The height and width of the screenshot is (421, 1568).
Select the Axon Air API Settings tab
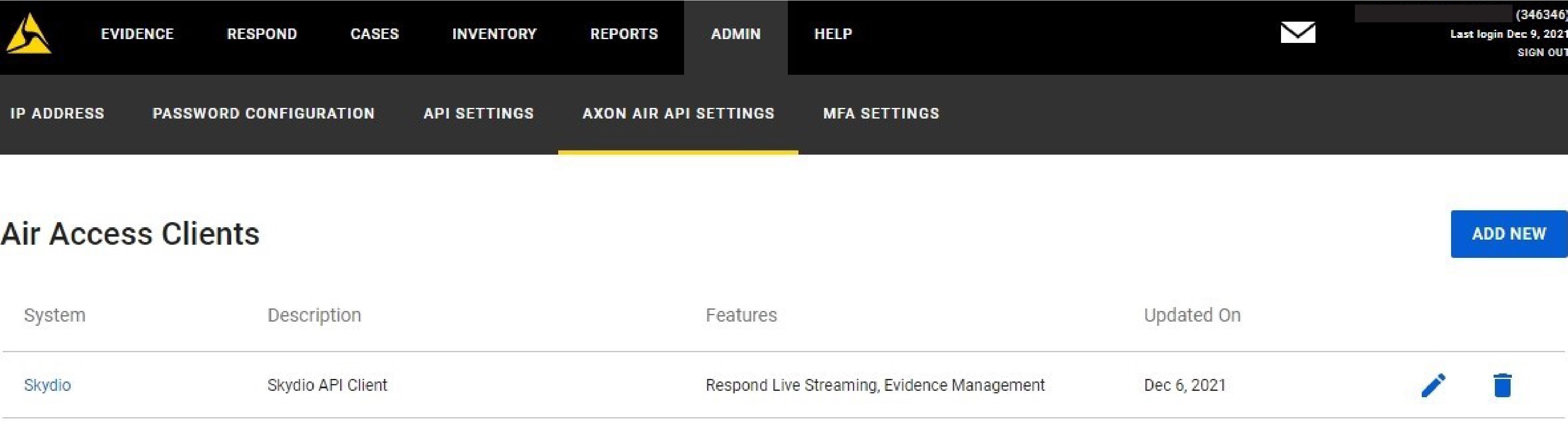tap(678, 114)
